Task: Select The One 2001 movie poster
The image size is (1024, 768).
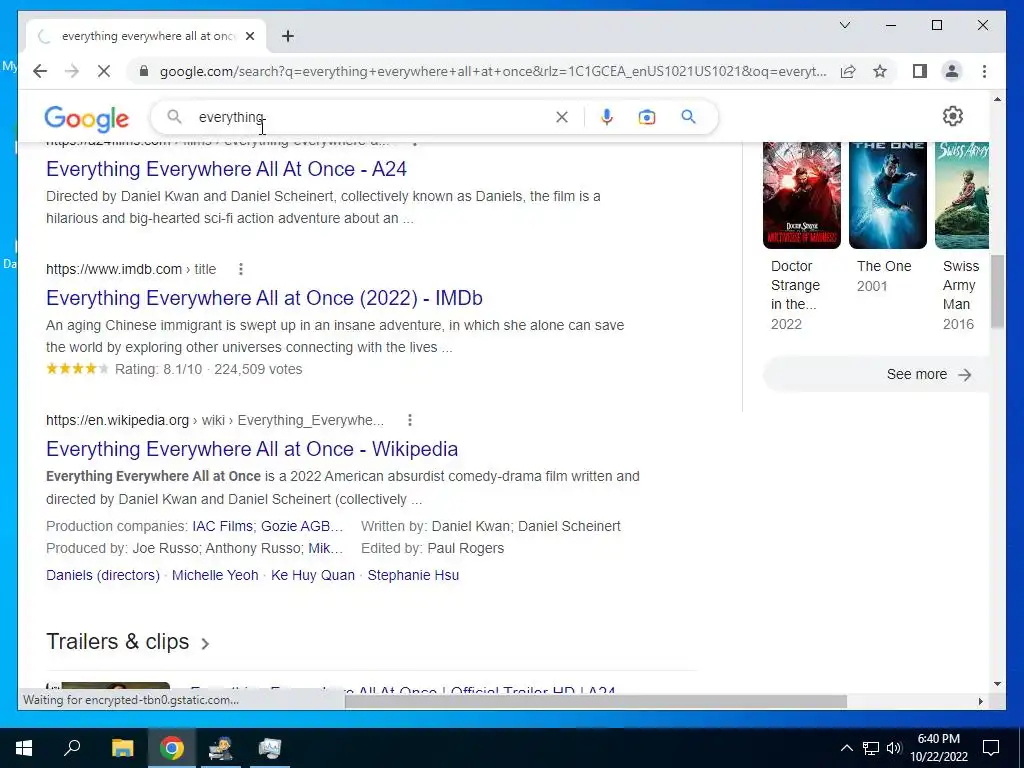Action: pos(888,195)
